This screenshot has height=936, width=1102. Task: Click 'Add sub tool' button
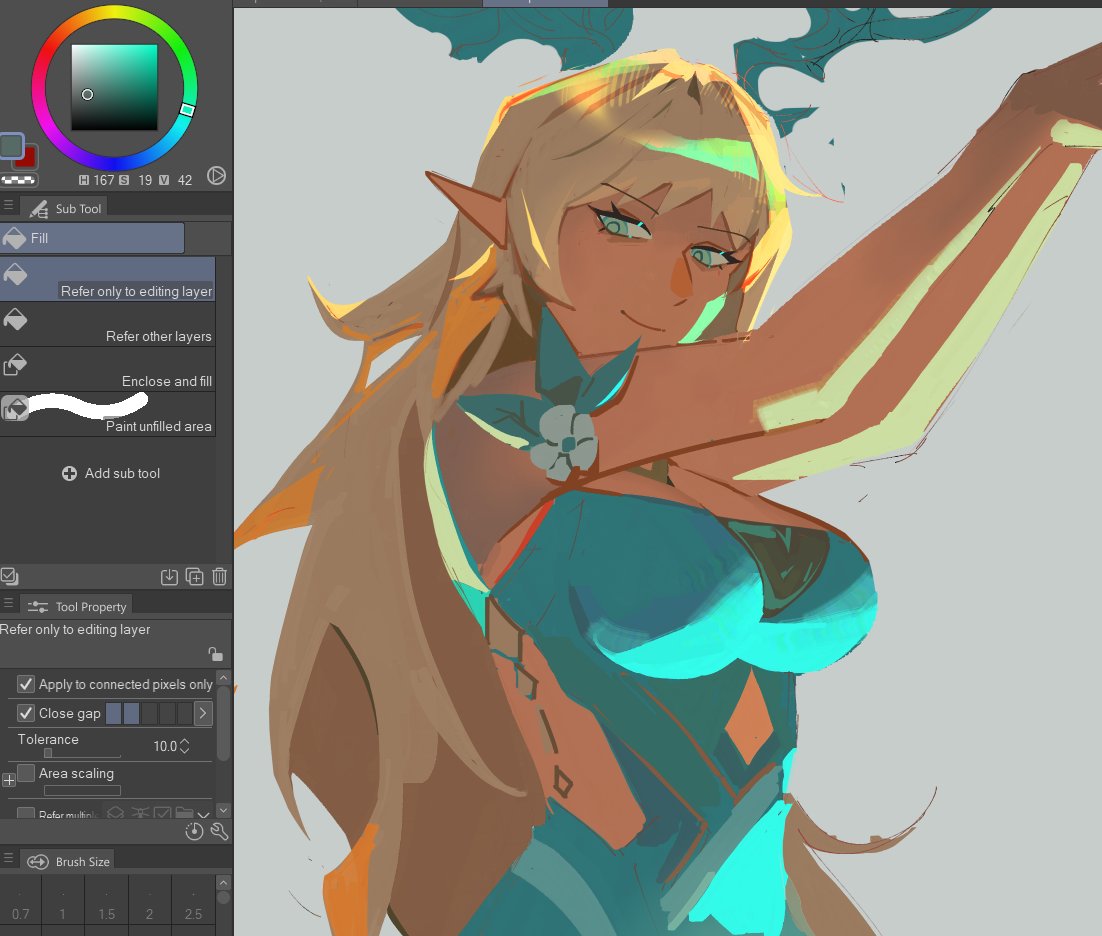click(x=111, y=474)
